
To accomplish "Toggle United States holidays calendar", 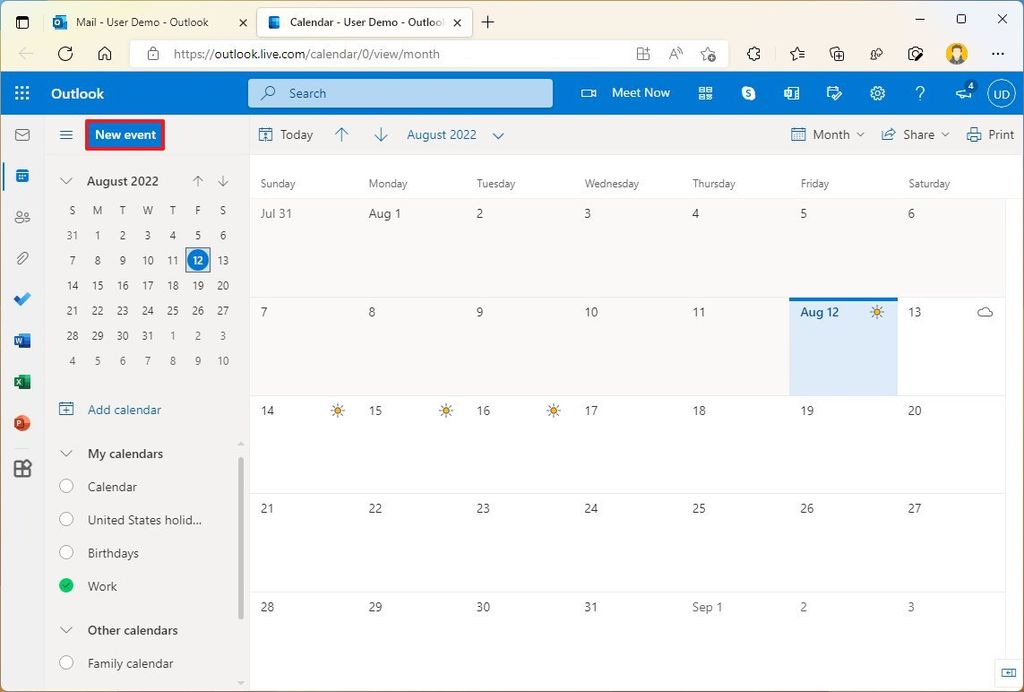I will (x=66, y=520).
